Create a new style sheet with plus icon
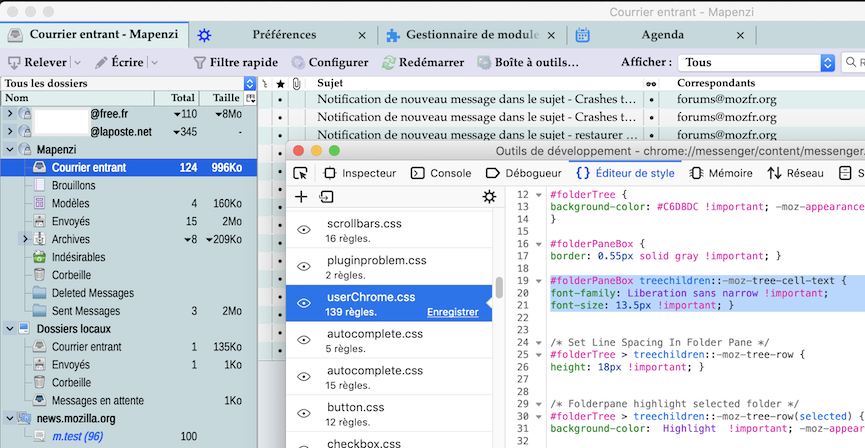 (301, 197)
